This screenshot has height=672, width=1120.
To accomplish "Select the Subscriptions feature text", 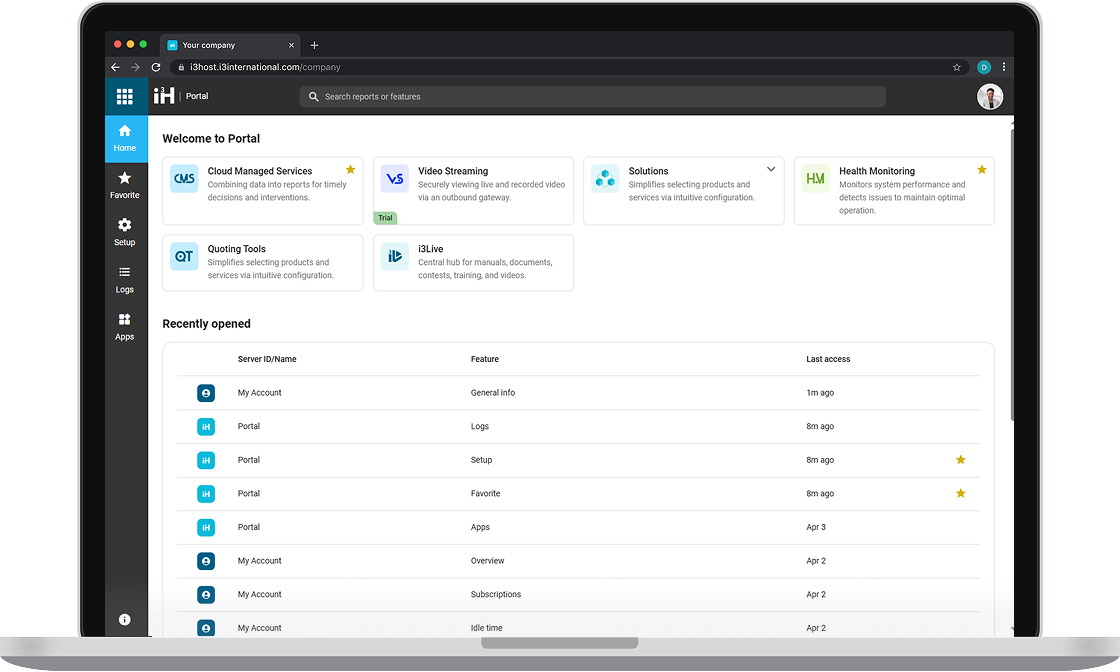I will click(x=496, y=594).
